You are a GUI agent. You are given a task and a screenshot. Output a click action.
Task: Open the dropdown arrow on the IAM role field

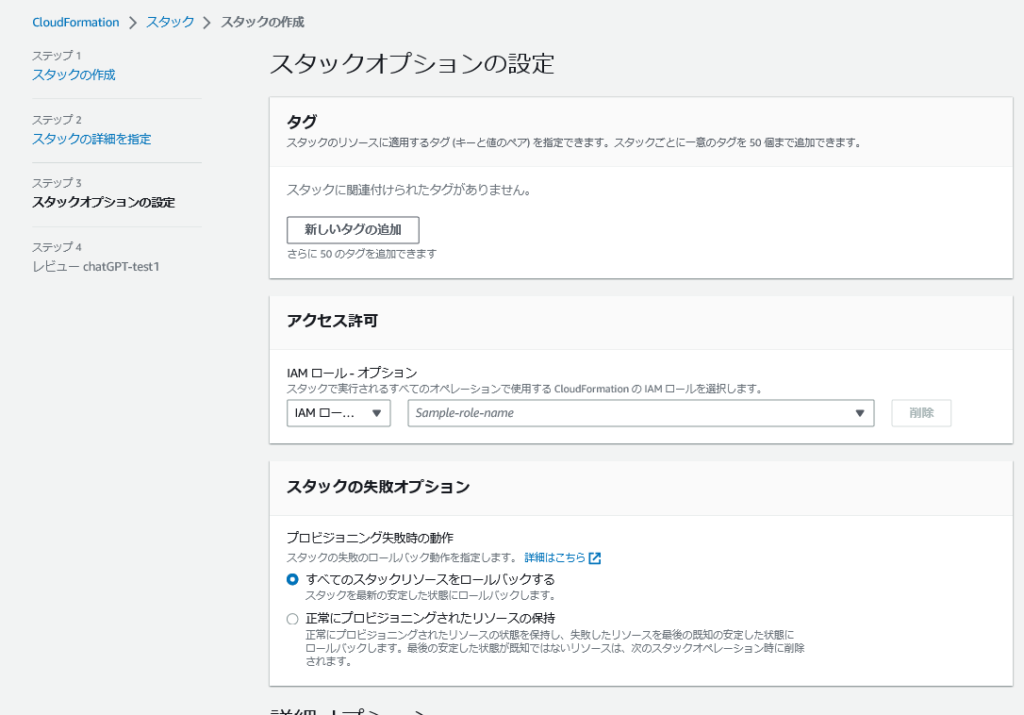[x=860, y=413]
